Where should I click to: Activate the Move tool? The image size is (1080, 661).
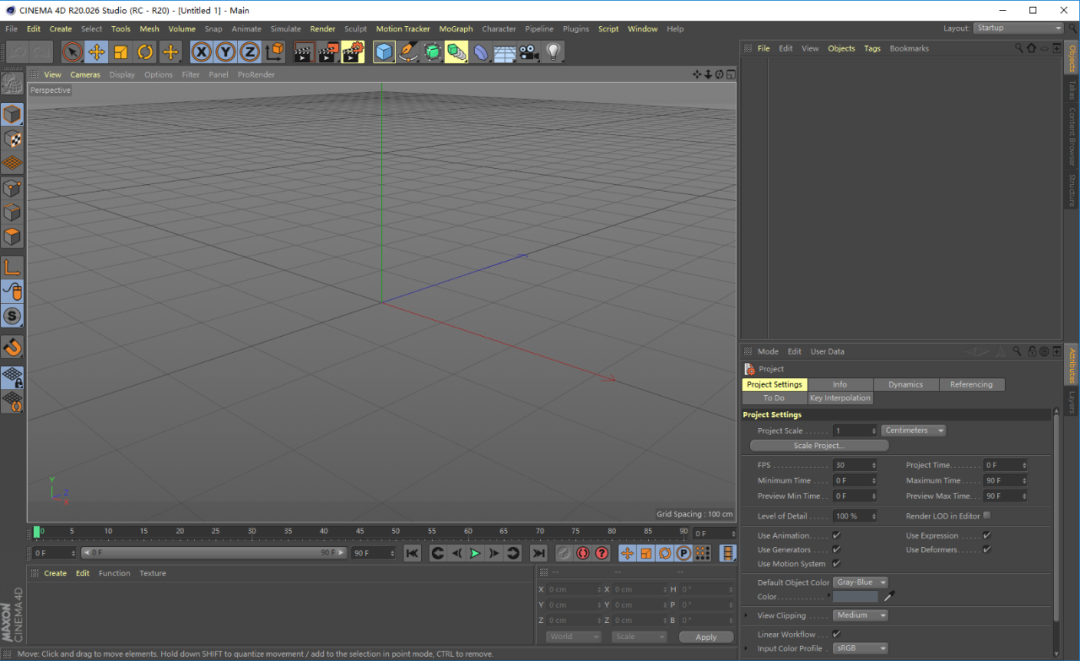tap(96, 52)
